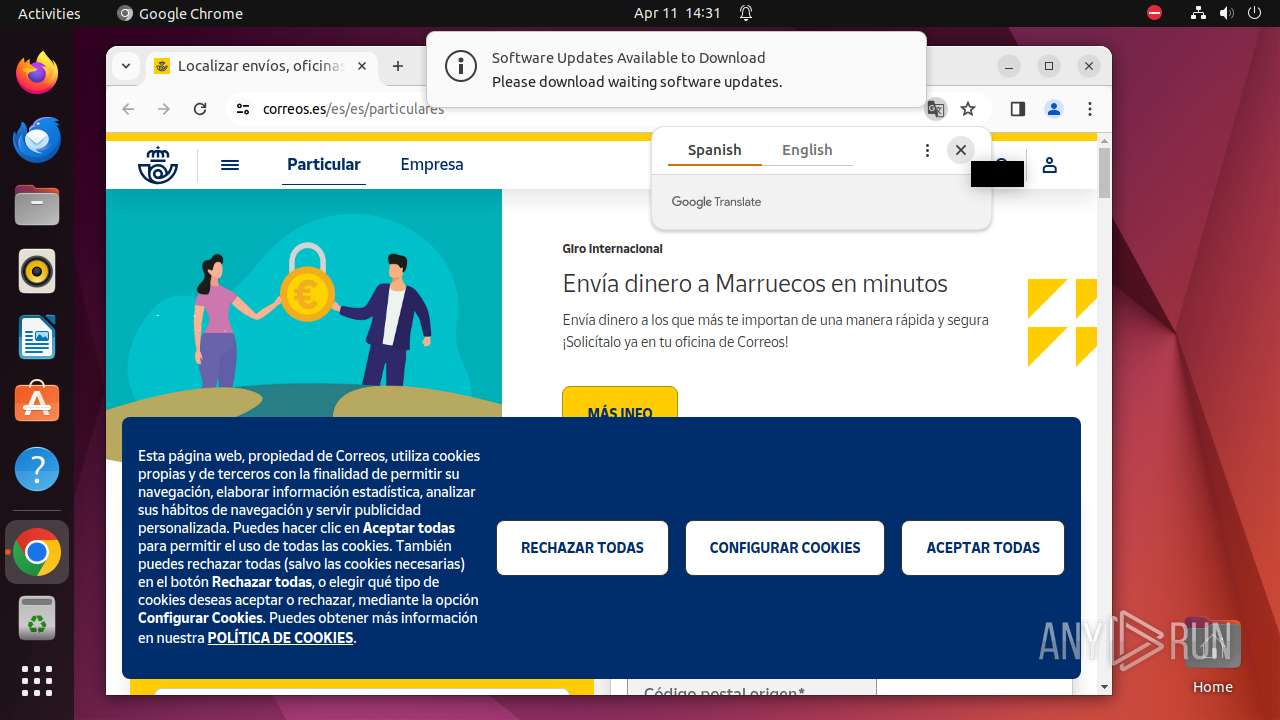Screen dimensions: 1280x720
Task: Close the Localizar envíos tab
Action: tap(362, 66)
